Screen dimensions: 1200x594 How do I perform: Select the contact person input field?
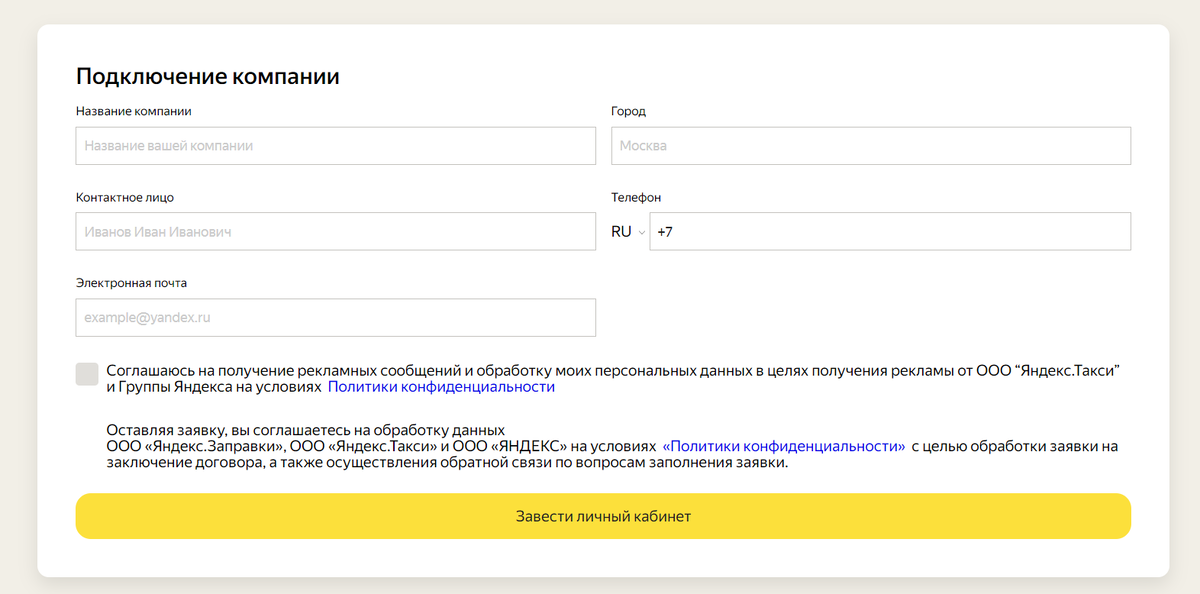[x=335, y=231]
